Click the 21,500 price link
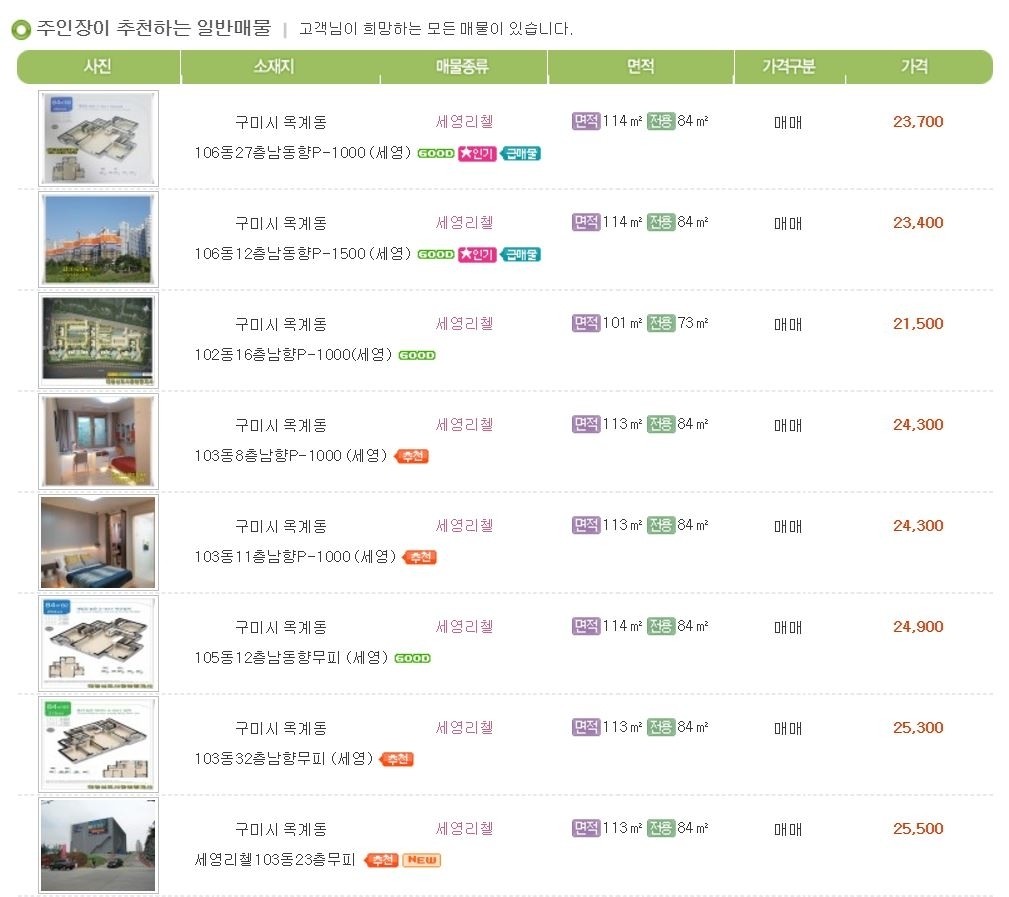Image resolution: width=1009 pixels, height=897 pixels. (918, 324)
